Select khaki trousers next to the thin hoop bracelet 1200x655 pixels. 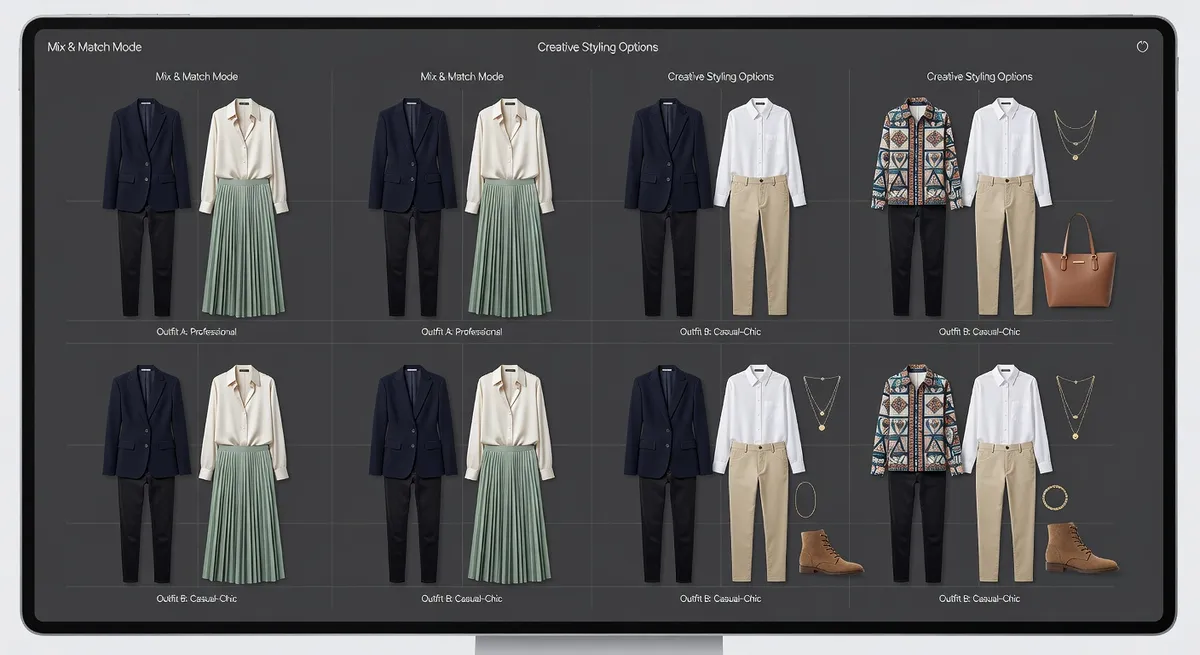pos(759,511)
